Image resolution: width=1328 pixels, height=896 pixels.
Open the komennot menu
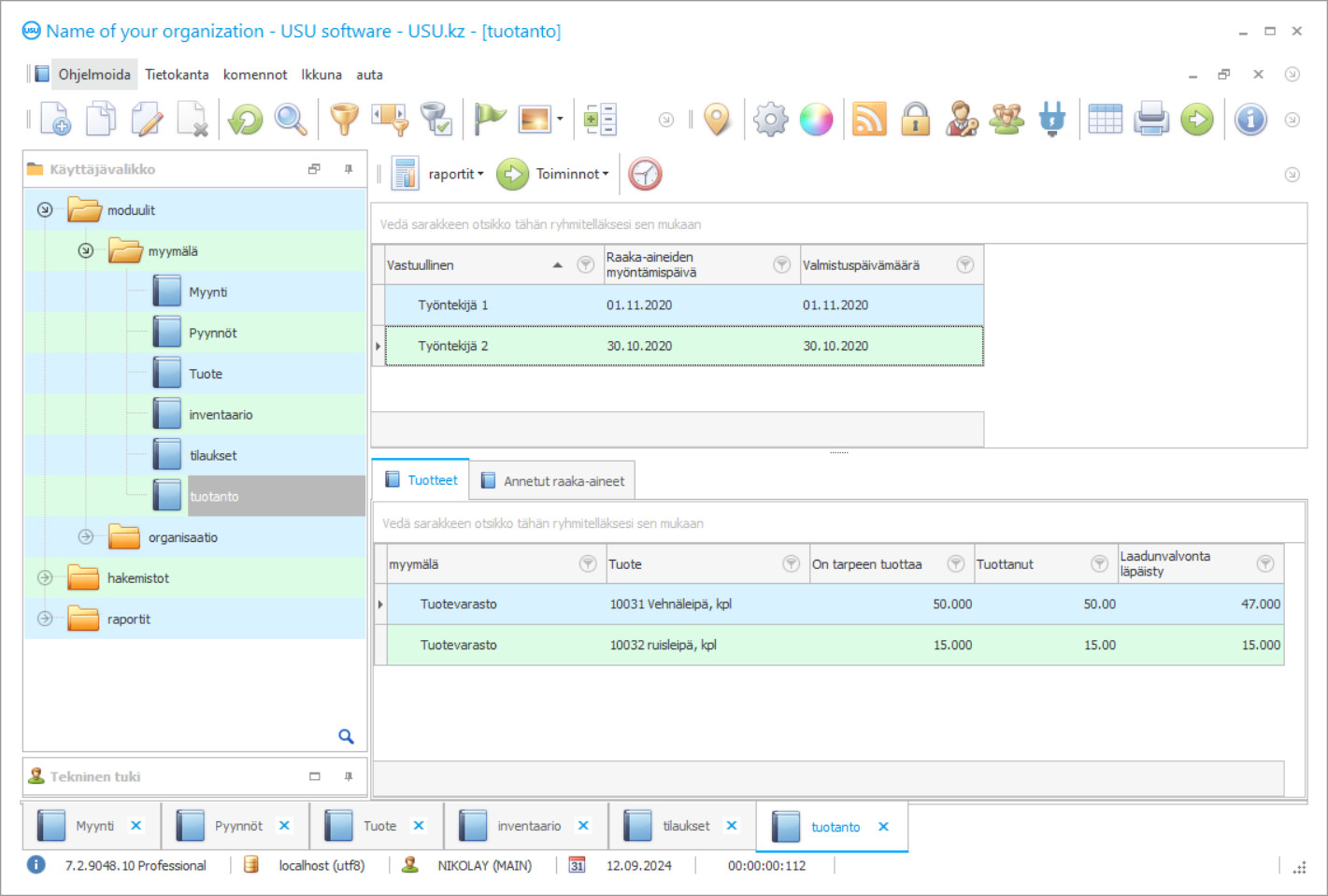[x=255, y=75]
